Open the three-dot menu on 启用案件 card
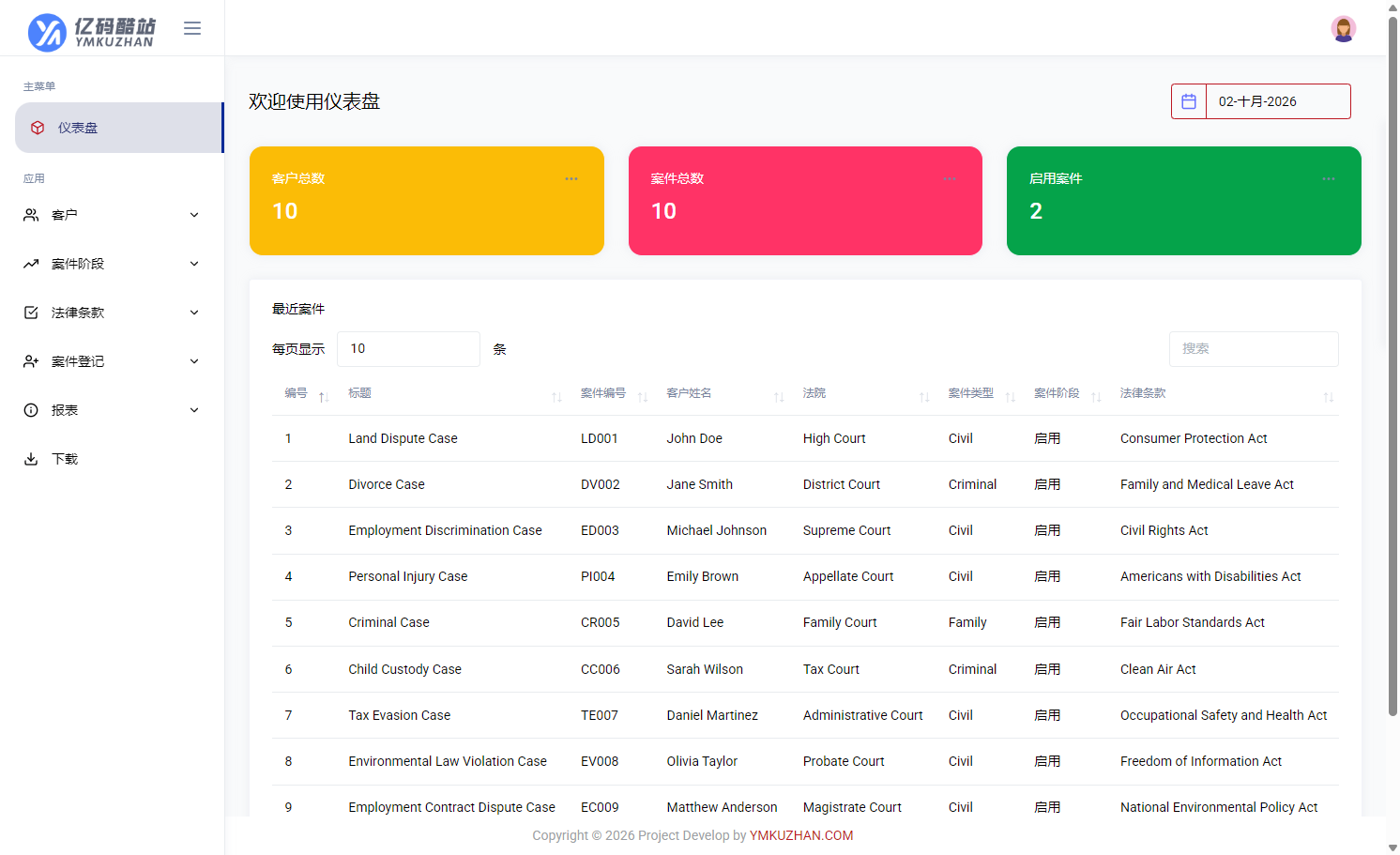 coord(1329,178)
